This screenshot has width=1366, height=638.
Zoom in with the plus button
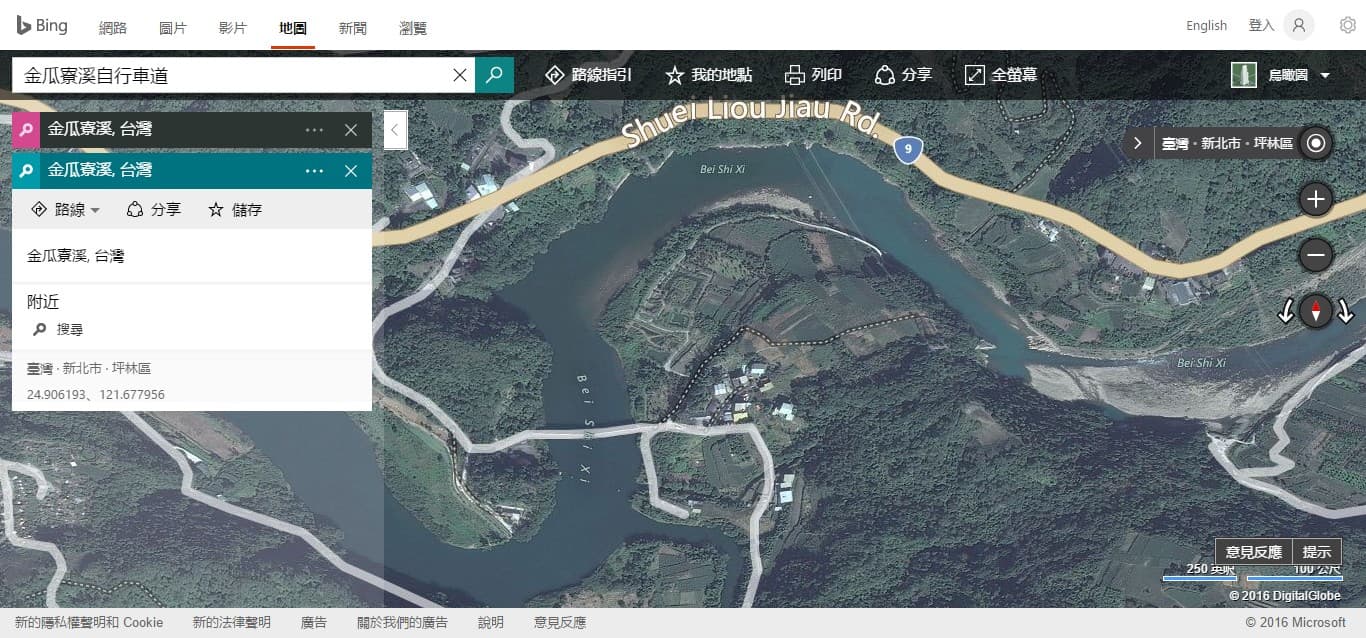coord(1316,199)
